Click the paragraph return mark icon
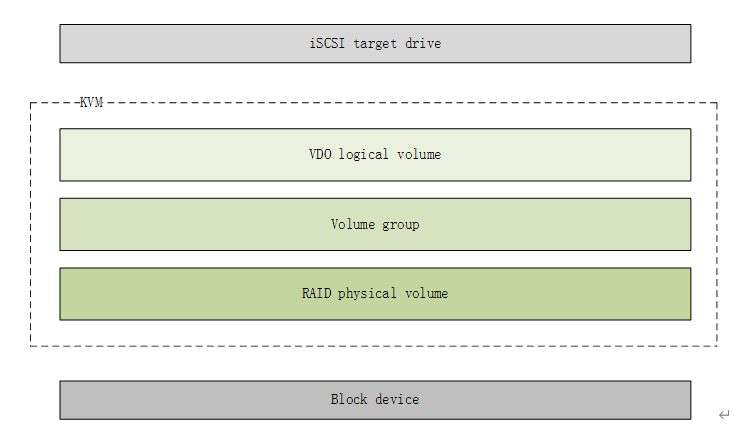Screen dimensions: 751x434 click(724, 414)
